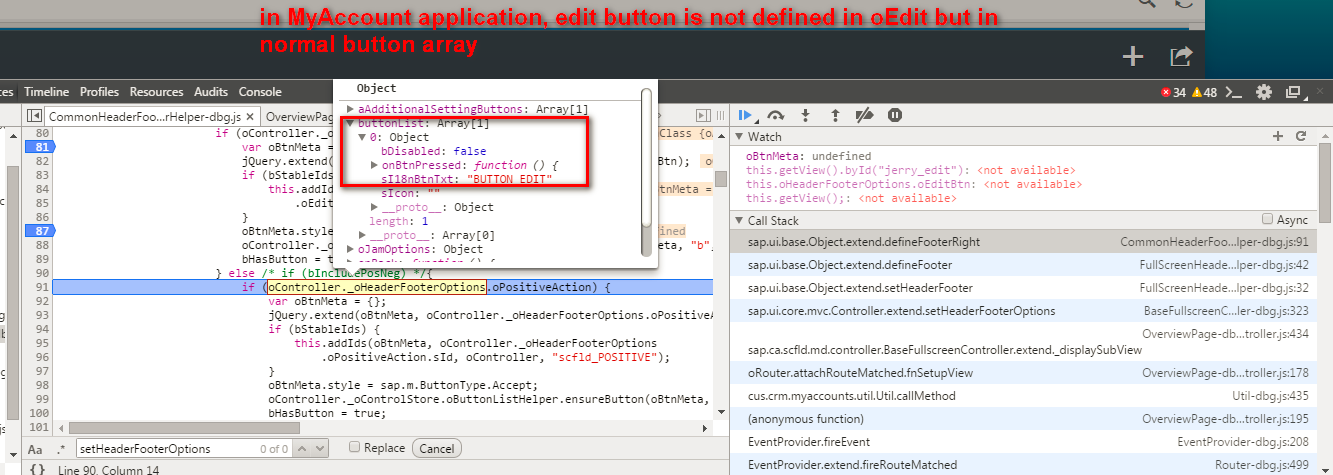Open the warning count indicator showing 48
The image size is (1333, 475).
(1204, 92)
